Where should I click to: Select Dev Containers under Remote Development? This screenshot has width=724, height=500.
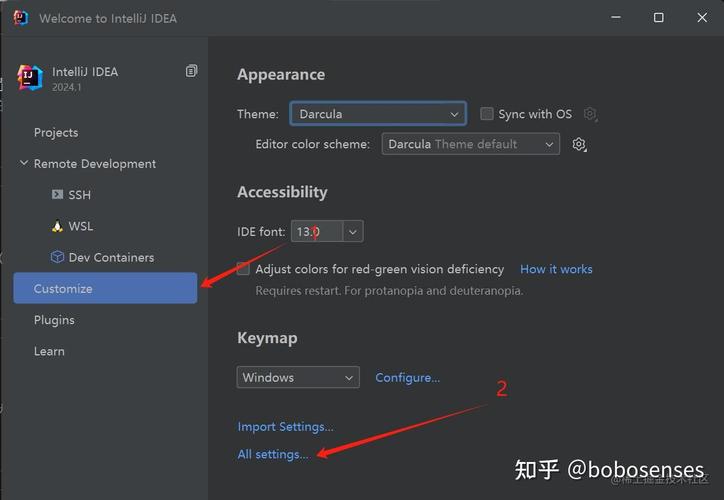[111, 257]
